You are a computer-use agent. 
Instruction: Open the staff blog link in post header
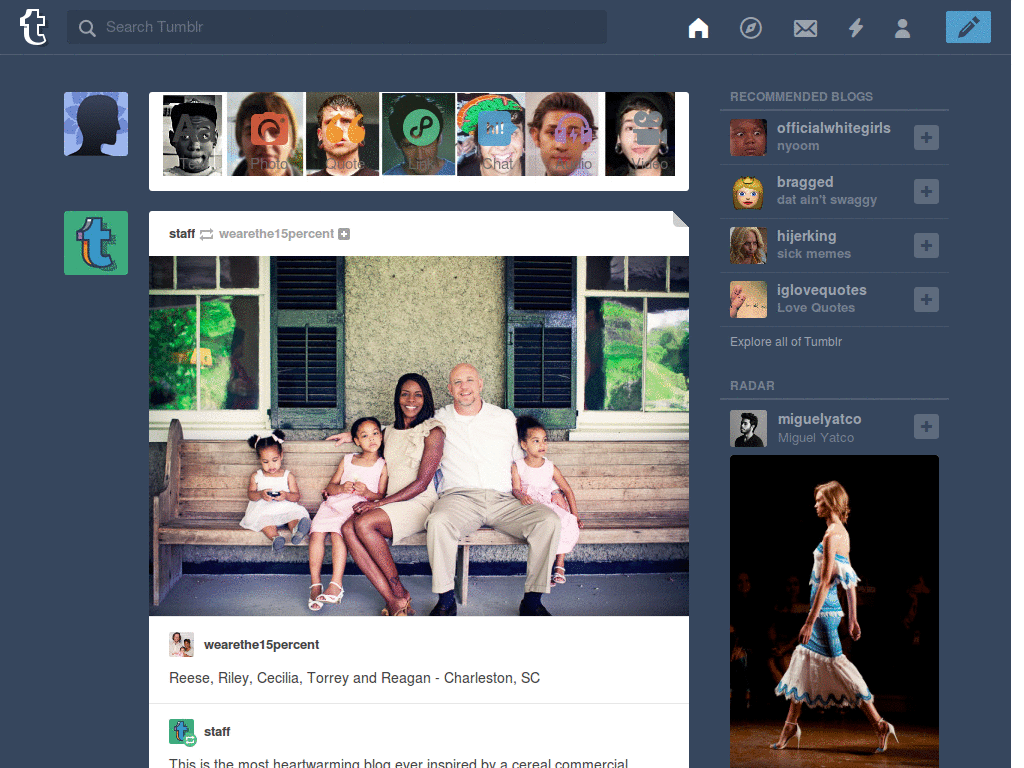(x=182, y=234)
